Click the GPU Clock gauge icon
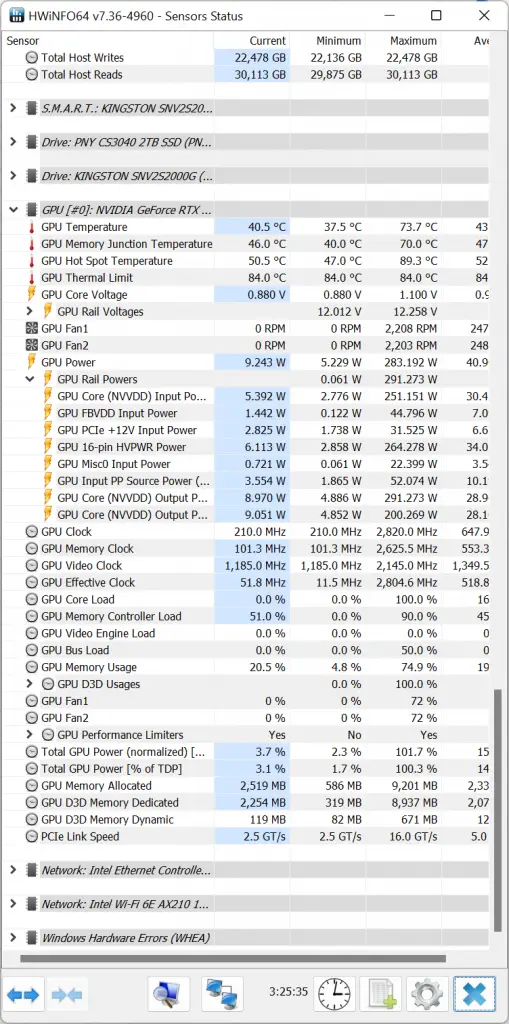The image size is (509, 1024). click(31, 532)
